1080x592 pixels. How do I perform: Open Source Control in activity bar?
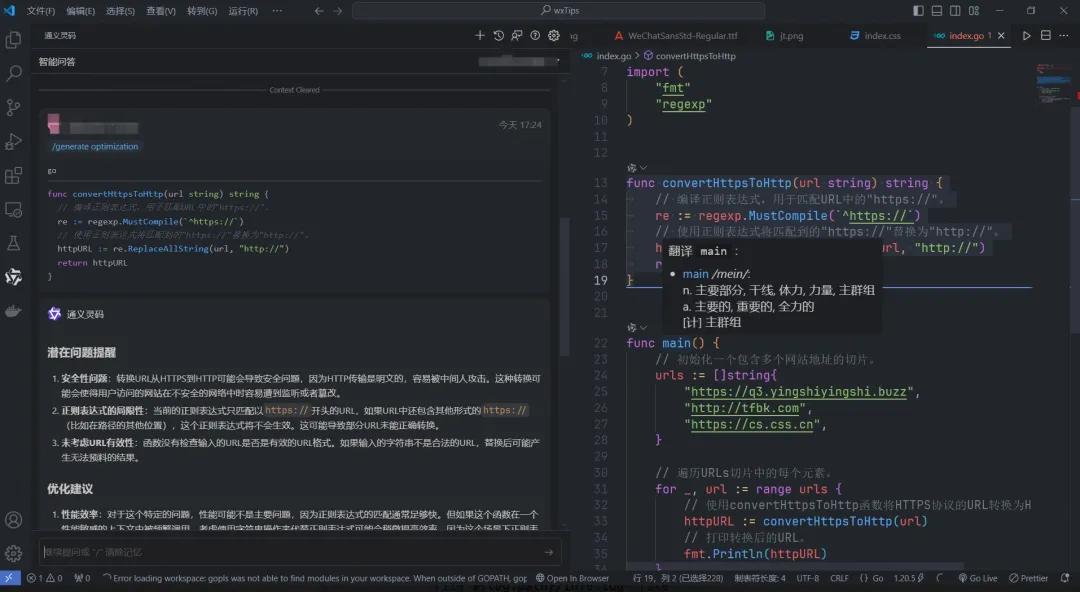click(x=14, y=108)
